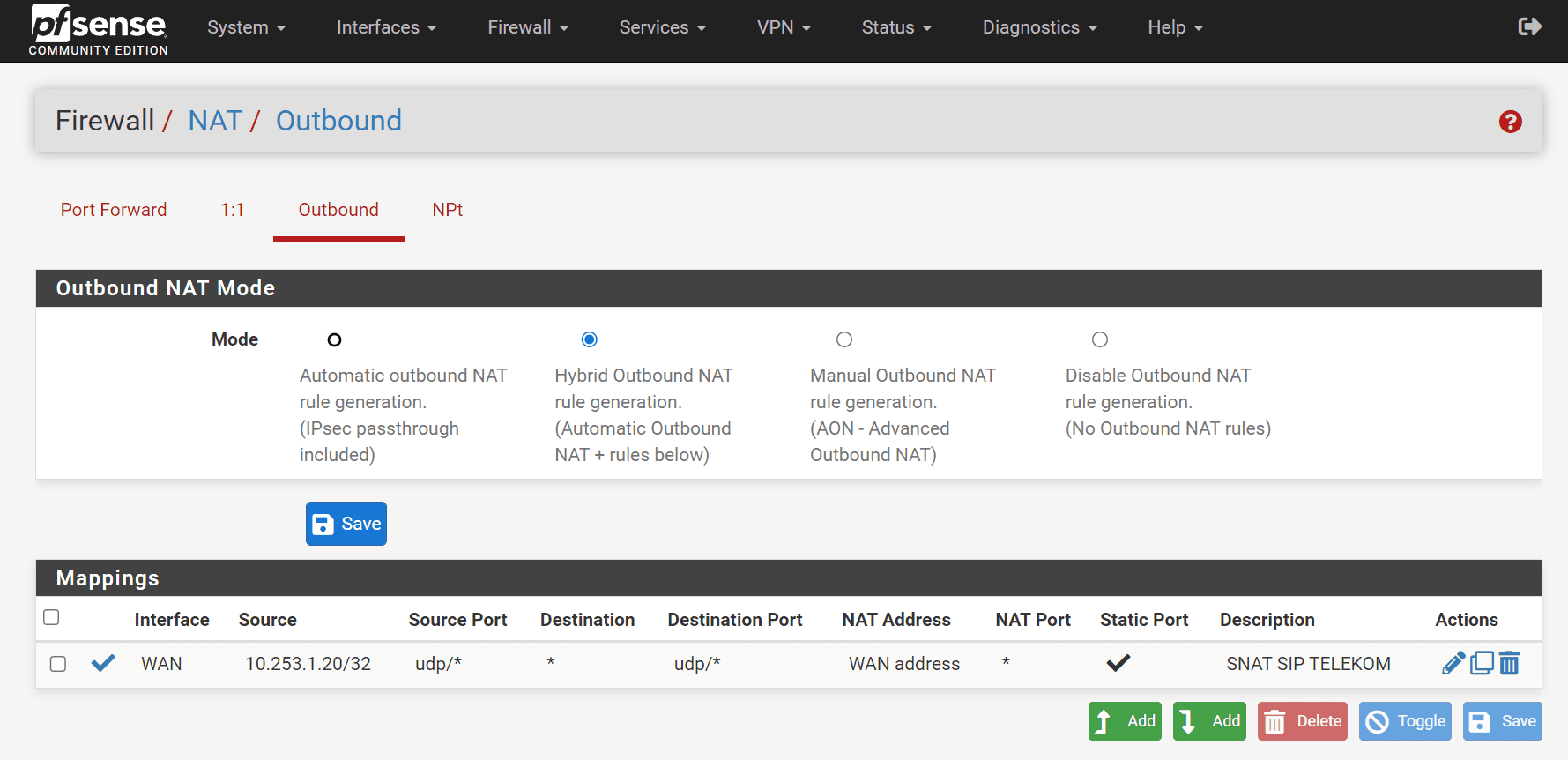This screenshot has width=1568, height=760.
Task: Open the red help question mark icon
Action: [x=1510, y=122]
